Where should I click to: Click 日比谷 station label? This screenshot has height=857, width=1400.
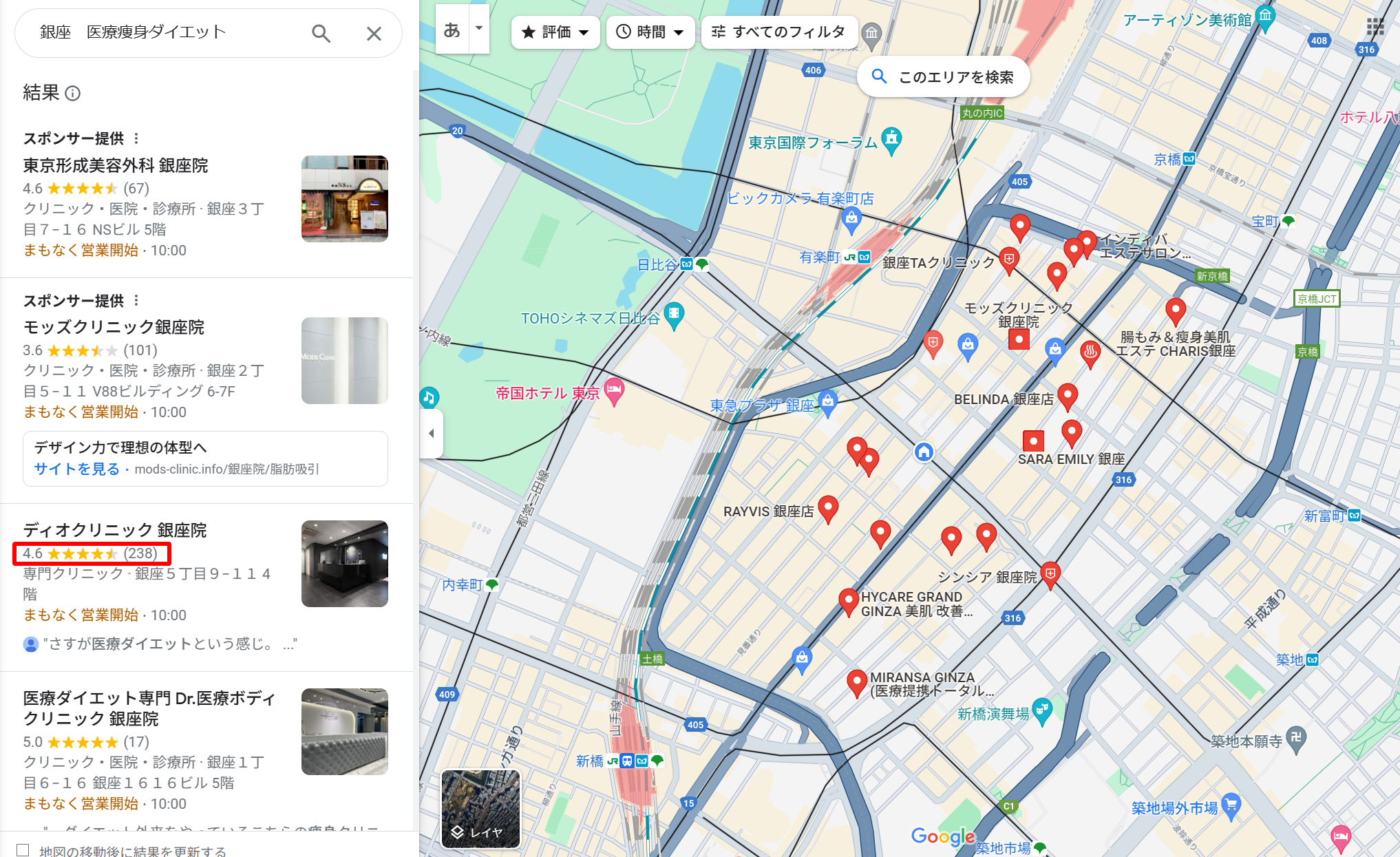coord(657,264)
